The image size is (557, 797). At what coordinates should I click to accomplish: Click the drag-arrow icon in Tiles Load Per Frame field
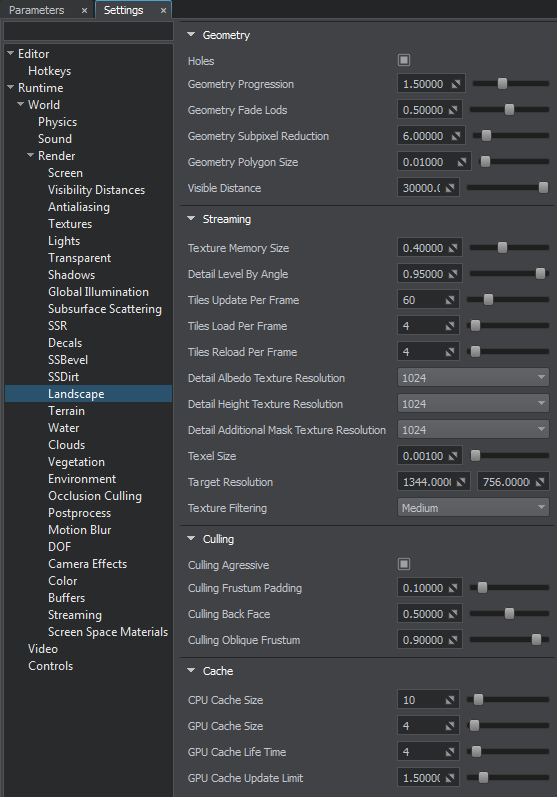pos(450,326)
